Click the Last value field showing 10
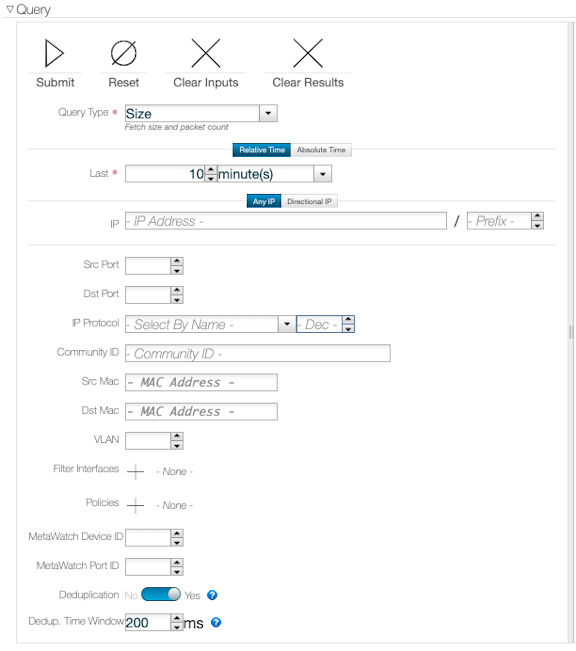Image resolution: width=576 pixels, height=651 pixels. [x=165, y=174]
